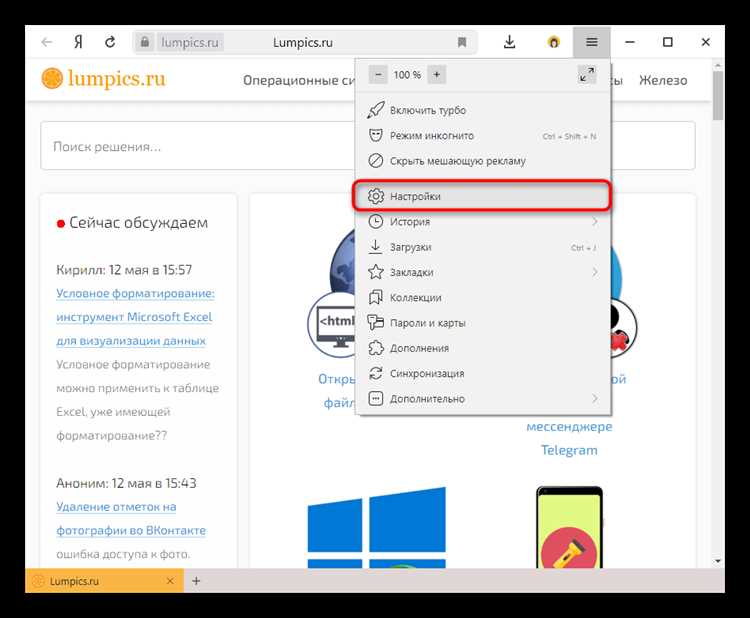This screenshot has width=750, height=618.
Task: Open the Telegram messenger article link
Action: (x=569, y=438)
